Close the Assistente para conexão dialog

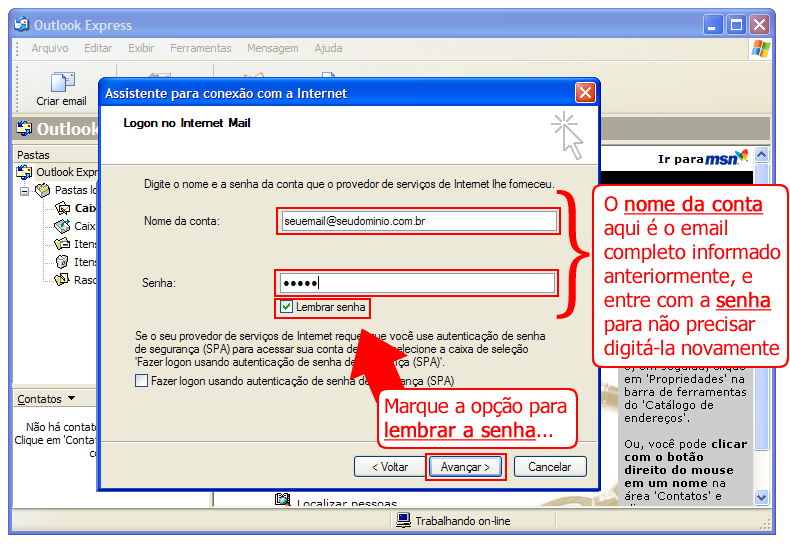coord(585,93)
